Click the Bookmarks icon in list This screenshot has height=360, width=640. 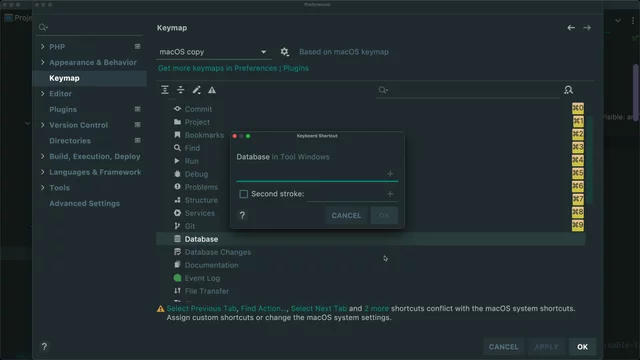point(177,135)
